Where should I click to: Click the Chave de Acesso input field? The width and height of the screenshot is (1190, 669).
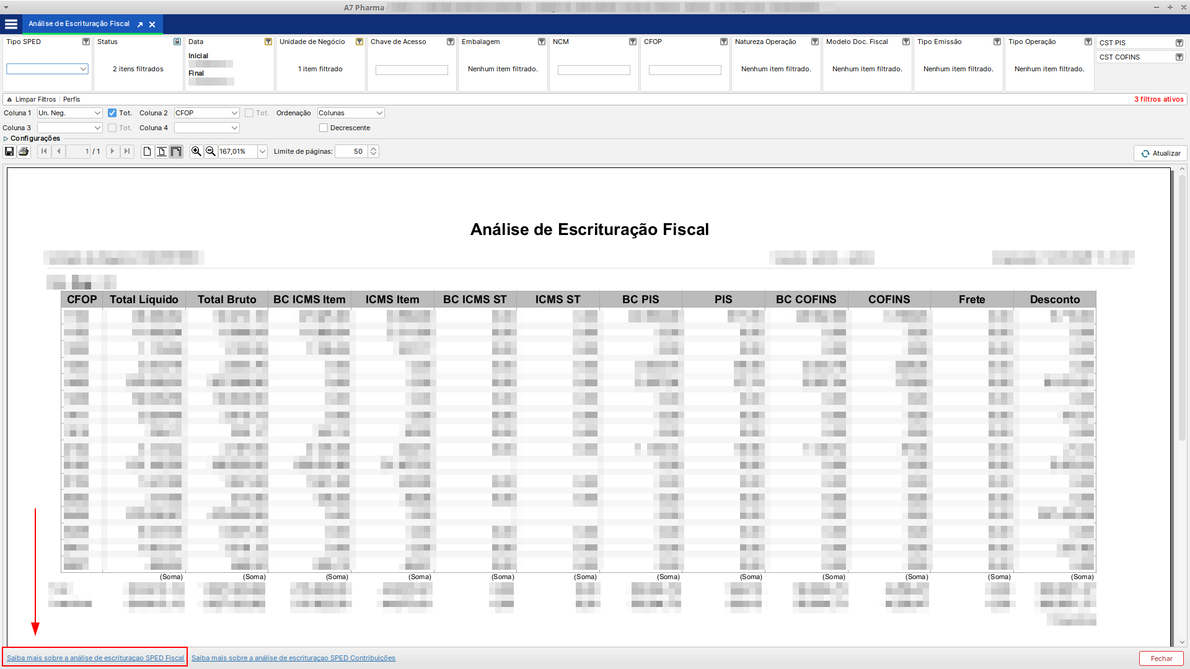click(411, 70)
